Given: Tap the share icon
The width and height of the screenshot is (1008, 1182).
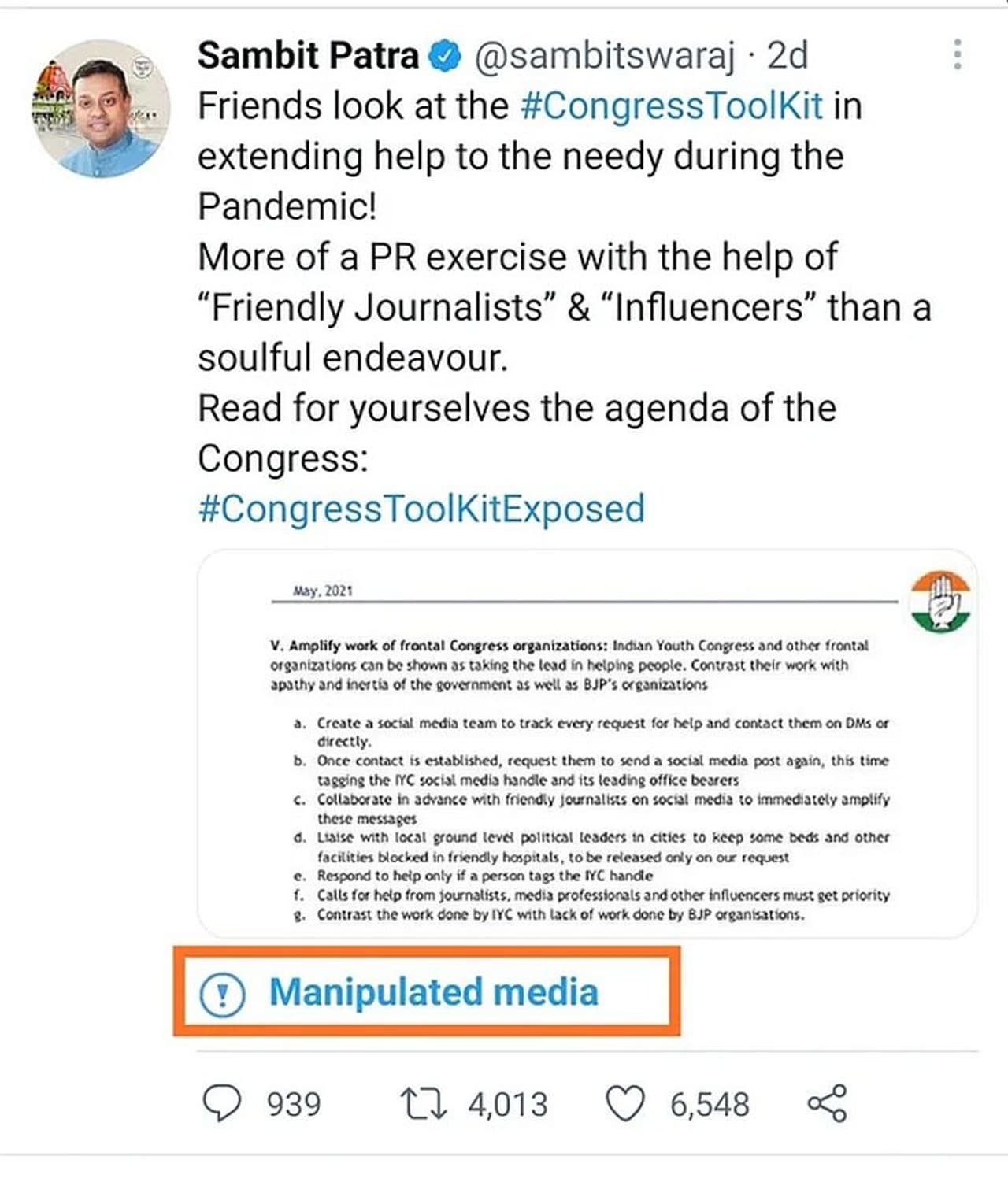Looking at the screenshot, I should [x=827, y=1103].
